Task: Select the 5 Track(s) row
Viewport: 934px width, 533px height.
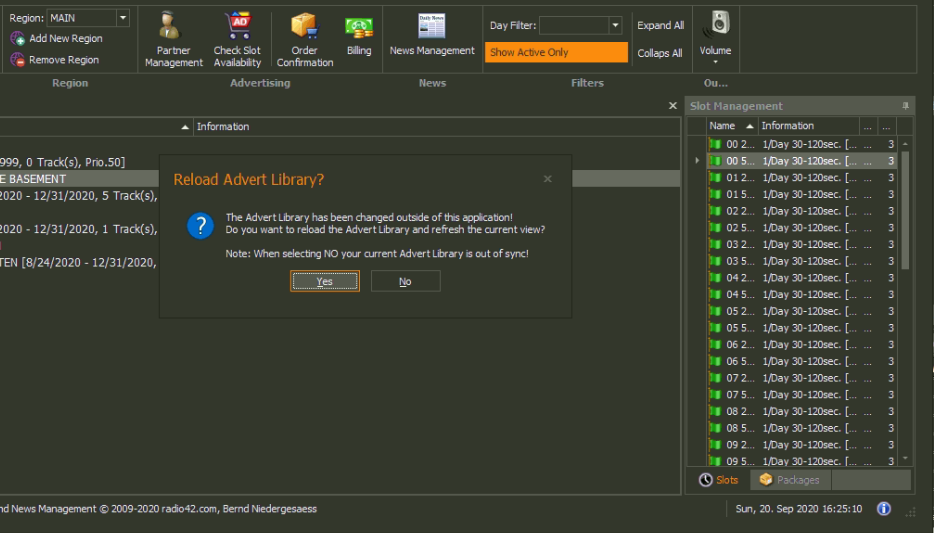Action: click(x=79, y=195)
